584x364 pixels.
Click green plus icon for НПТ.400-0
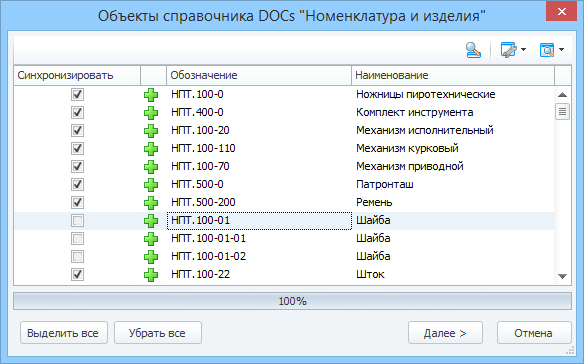(x=151, y=113)
